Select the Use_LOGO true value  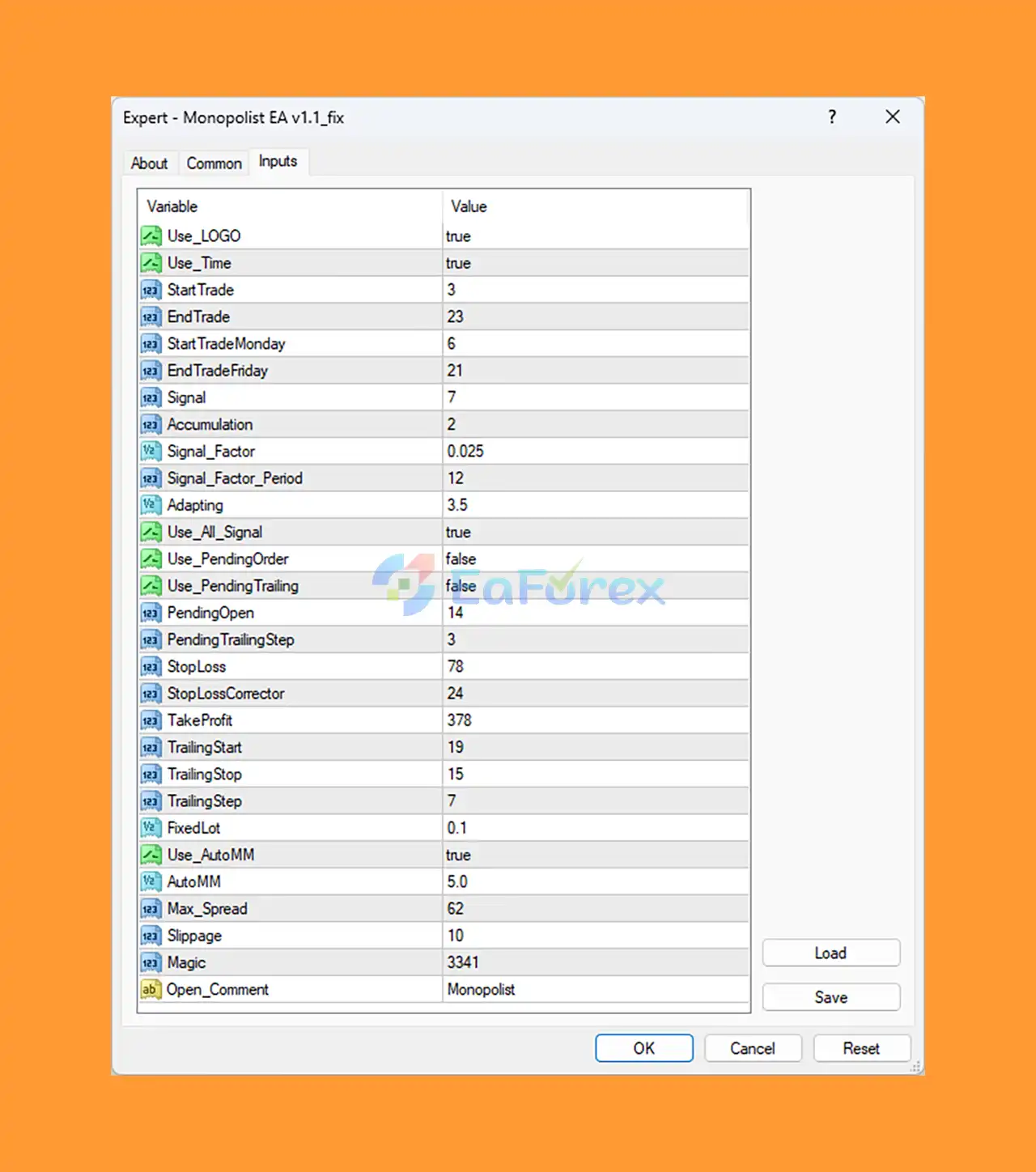pos(458,236)
